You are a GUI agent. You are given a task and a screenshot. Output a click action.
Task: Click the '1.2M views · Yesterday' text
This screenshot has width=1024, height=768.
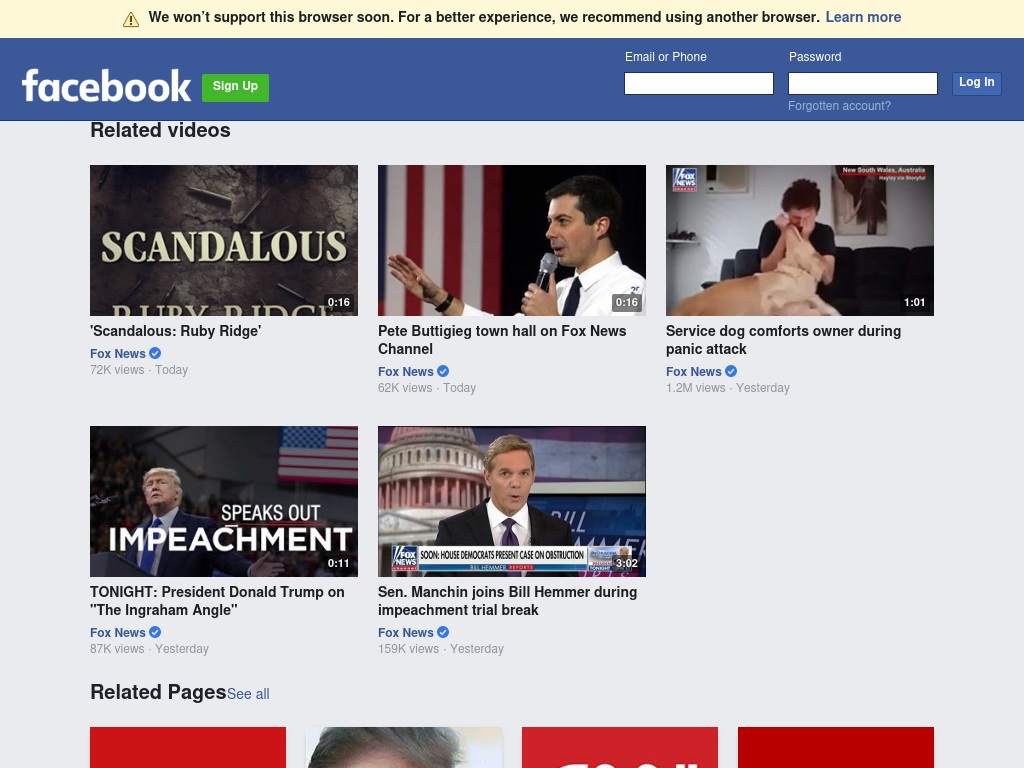[x=728, y=388]
